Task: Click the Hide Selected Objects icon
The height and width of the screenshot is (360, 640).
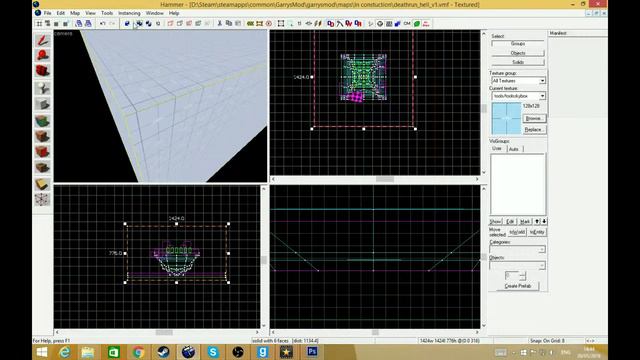Action: coord(171,24)
